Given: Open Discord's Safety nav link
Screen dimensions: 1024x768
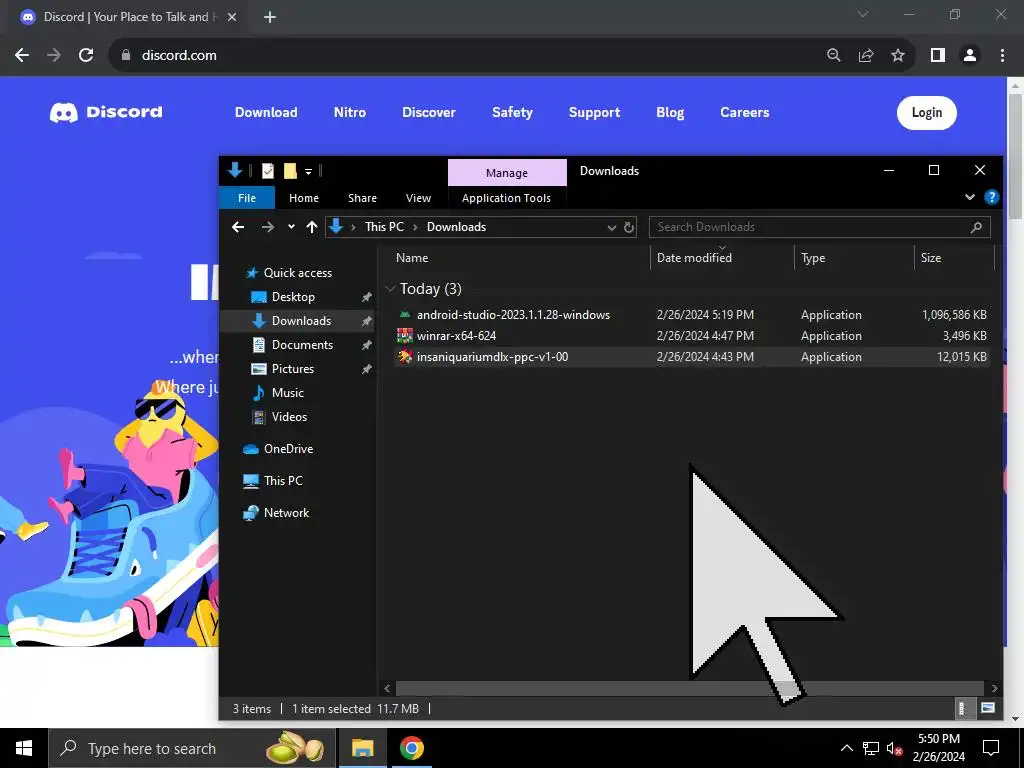Looking at the screenshot, I should 512,112.
